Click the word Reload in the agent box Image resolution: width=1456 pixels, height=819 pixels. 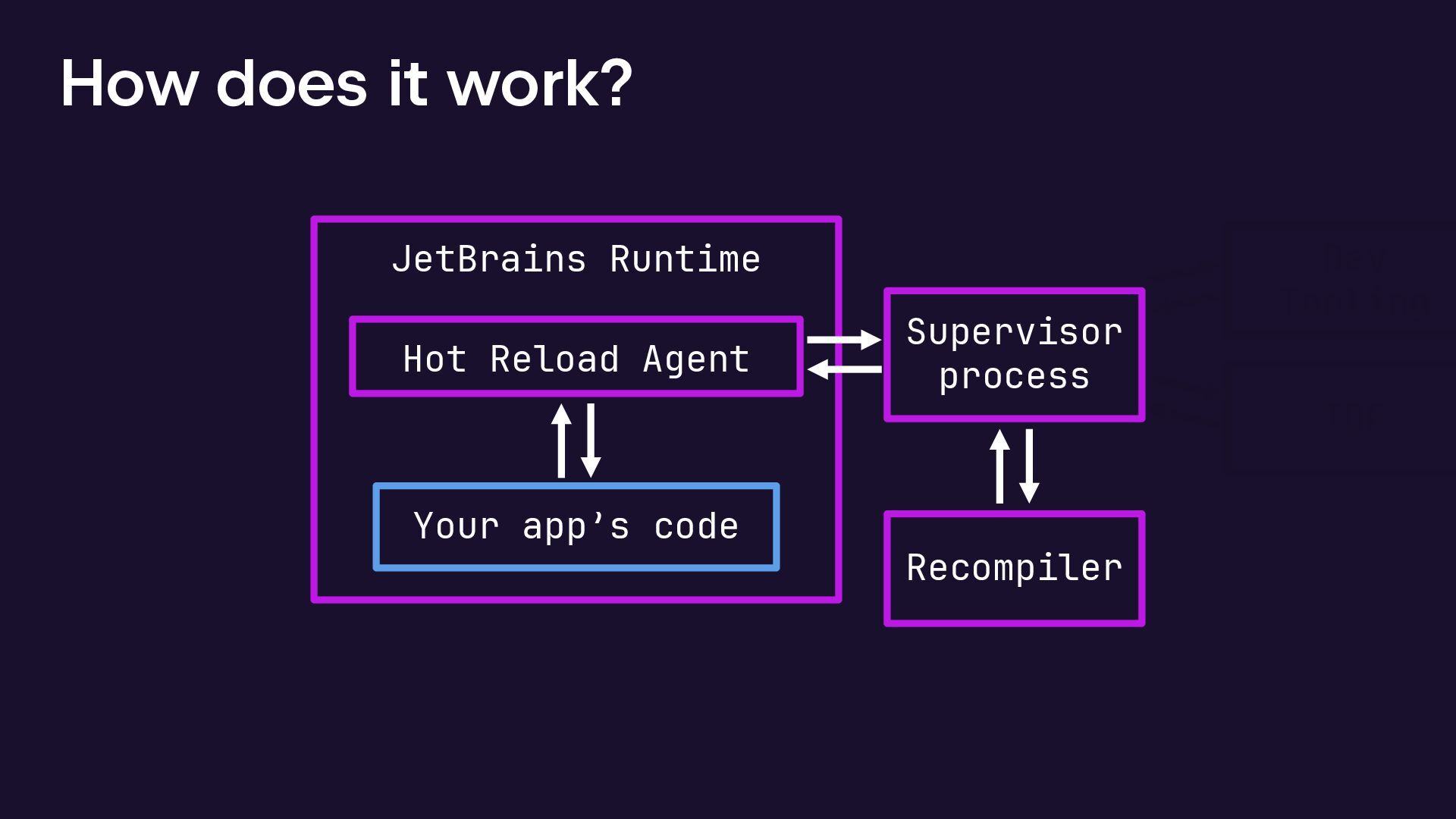(x=554, y=359)
